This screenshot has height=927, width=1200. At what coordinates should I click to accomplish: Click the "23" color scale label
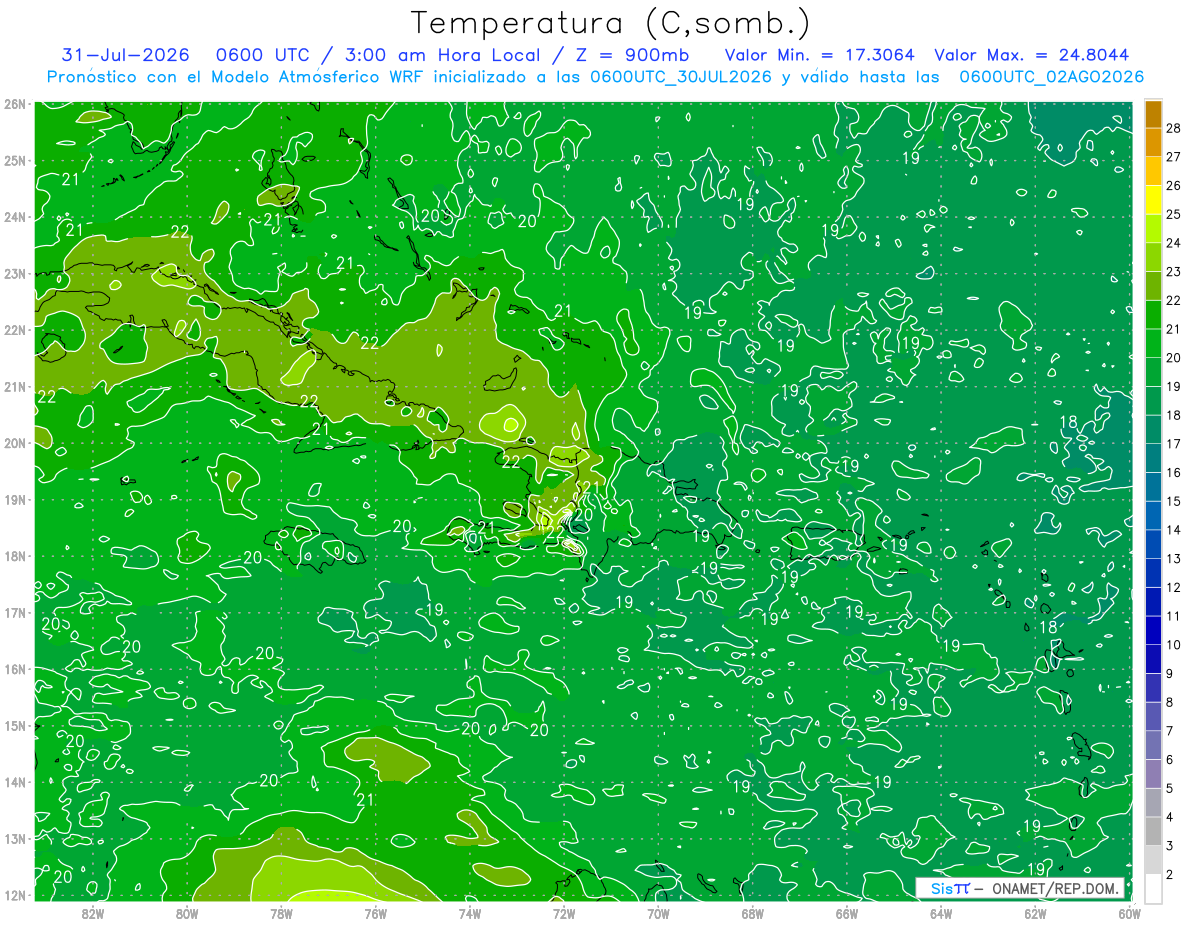(1174, 272)
